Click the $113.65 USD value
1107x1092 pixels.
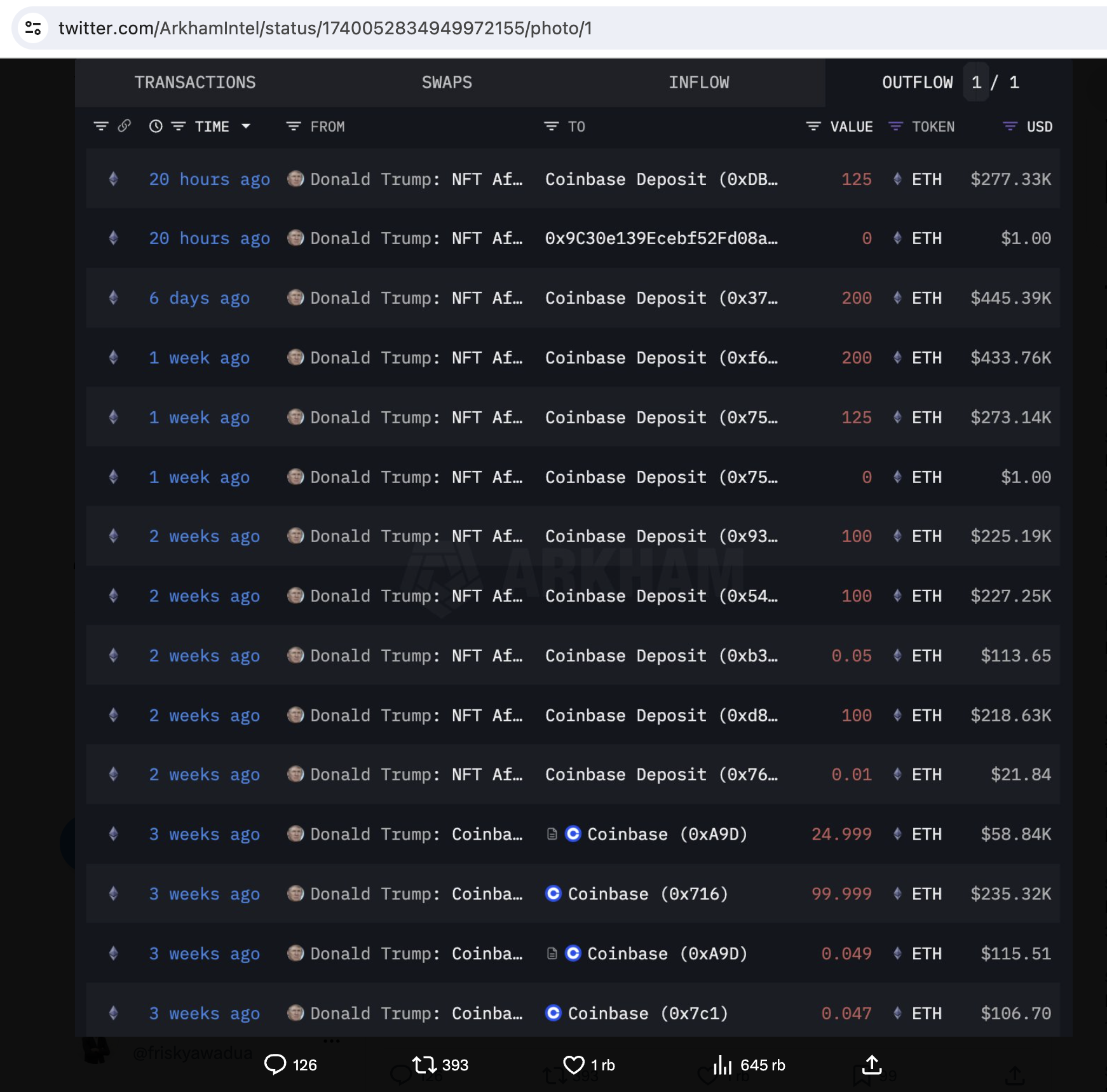(x=1016, y=656)
